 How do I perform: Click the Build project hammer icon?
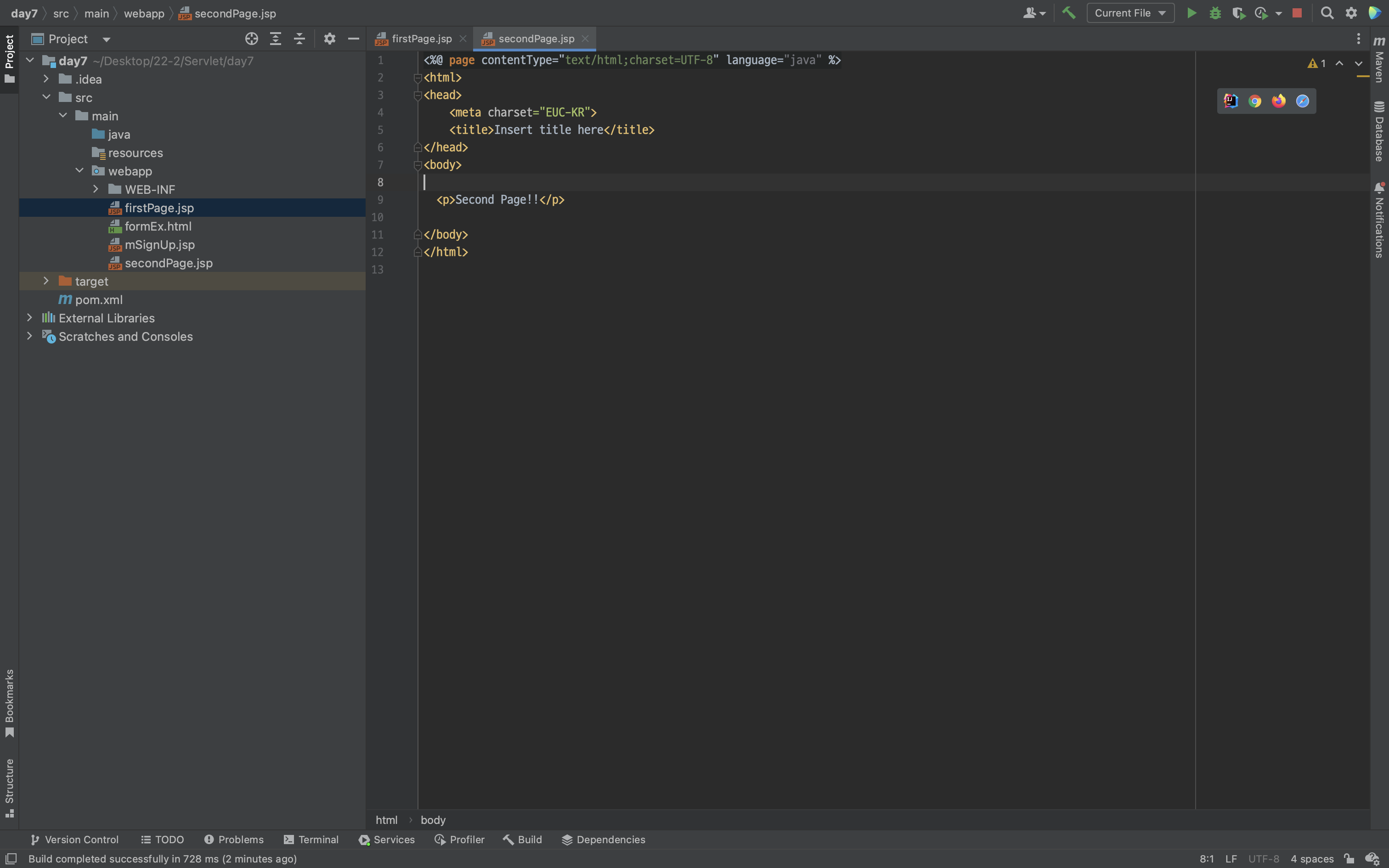[1068, 13]
